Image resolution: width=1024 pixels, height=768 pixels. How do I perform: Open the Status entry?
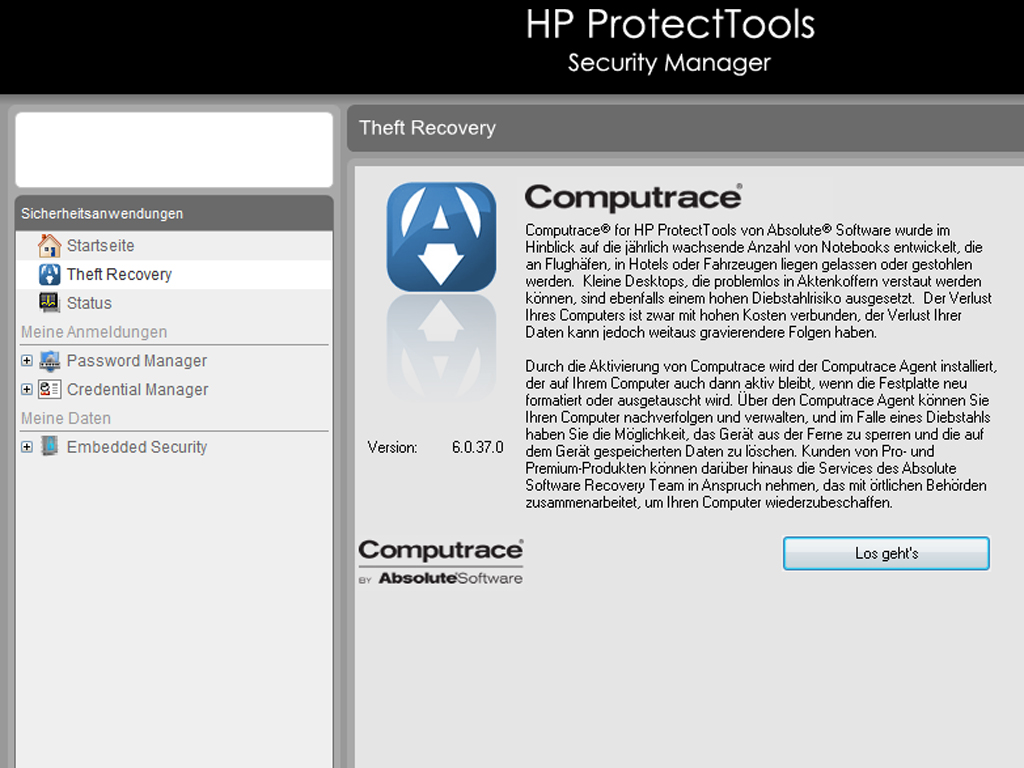pos(89,303)
